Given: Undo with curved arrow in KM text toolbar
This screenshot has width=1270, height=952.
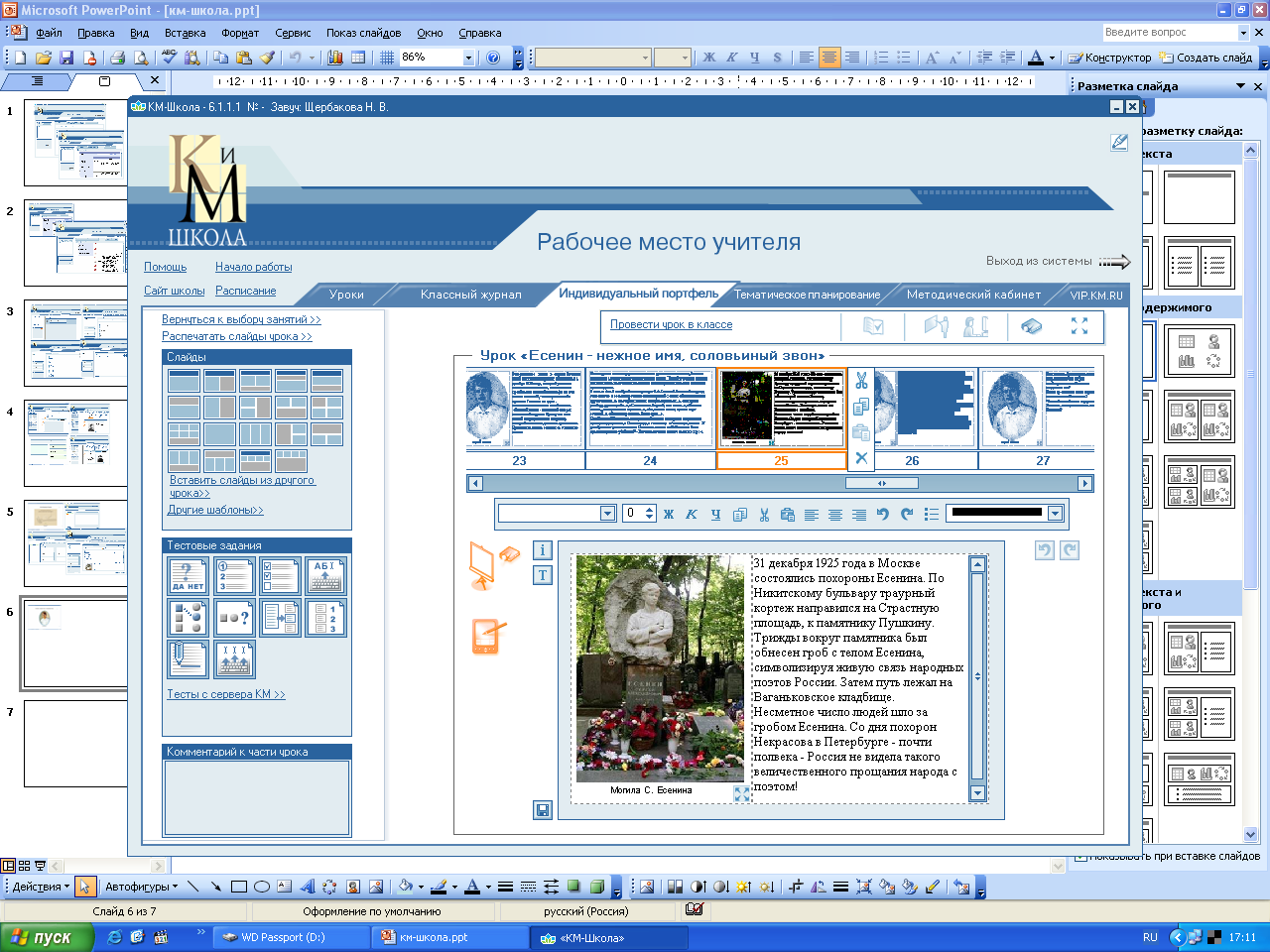Looking at the screenshot, I should (883, 514).
